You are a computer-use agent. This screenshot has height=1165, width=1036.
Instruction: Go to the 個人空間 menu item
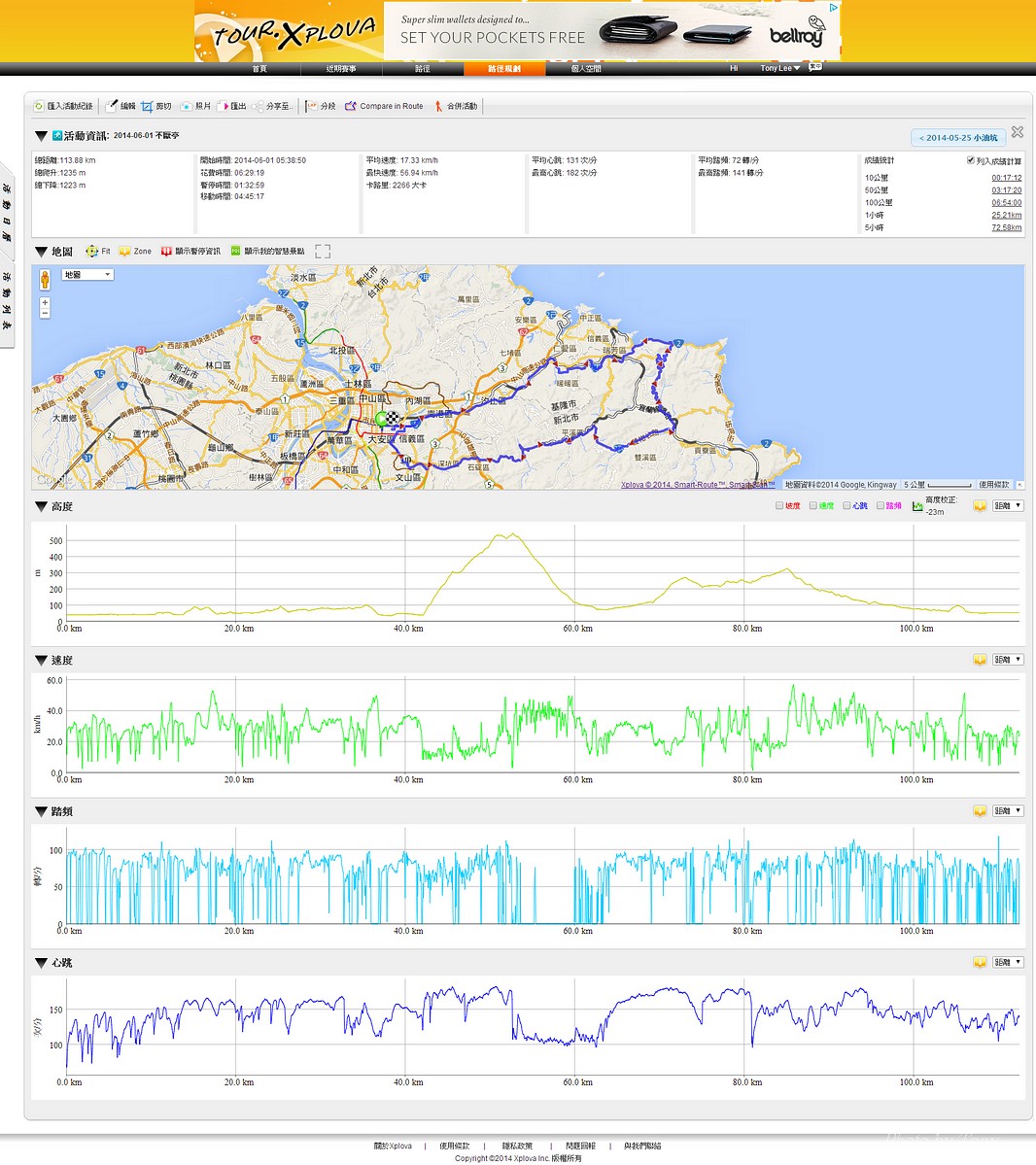[x=586, y=69]
